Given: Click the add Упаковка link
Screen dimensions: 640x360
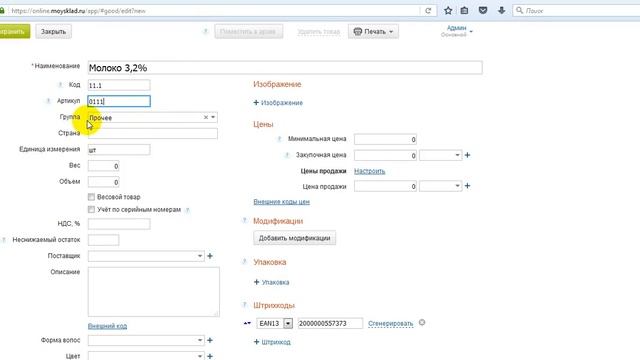Looking at the screenshot, I should coord(271,282).
